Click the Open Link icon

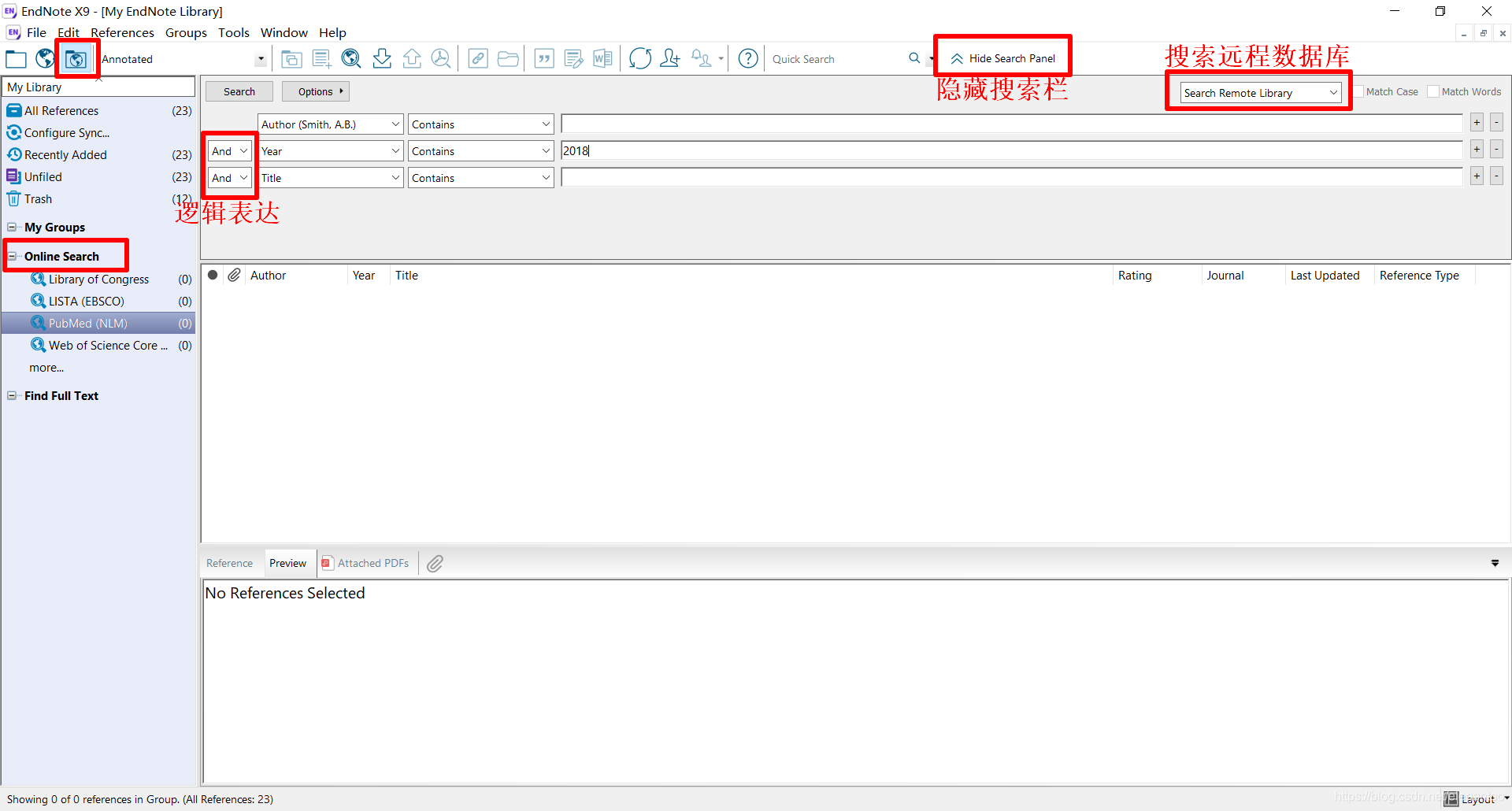(x=478, y=59)
